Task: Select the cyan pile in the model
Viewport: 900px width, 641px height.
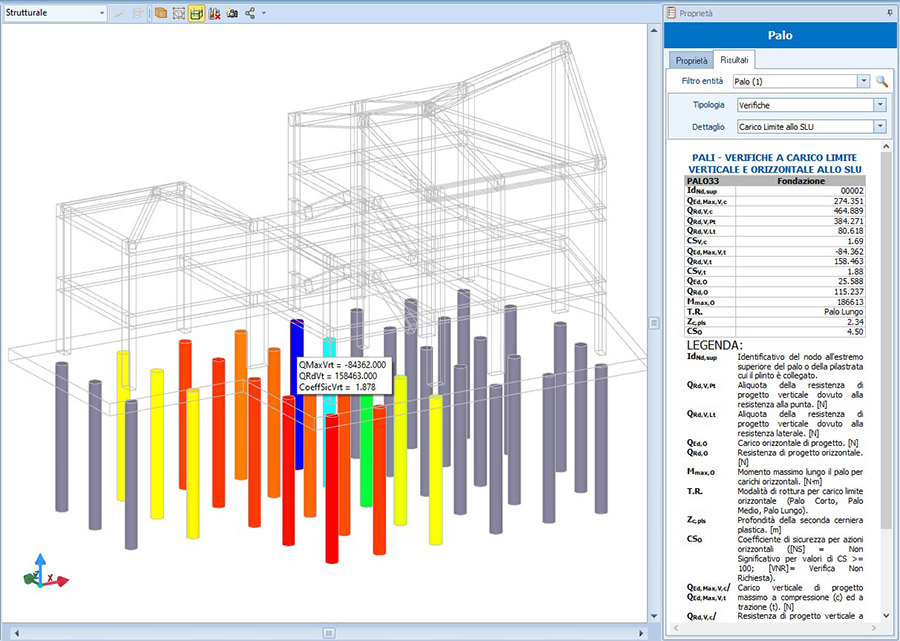Action: (x=329, y=350)
